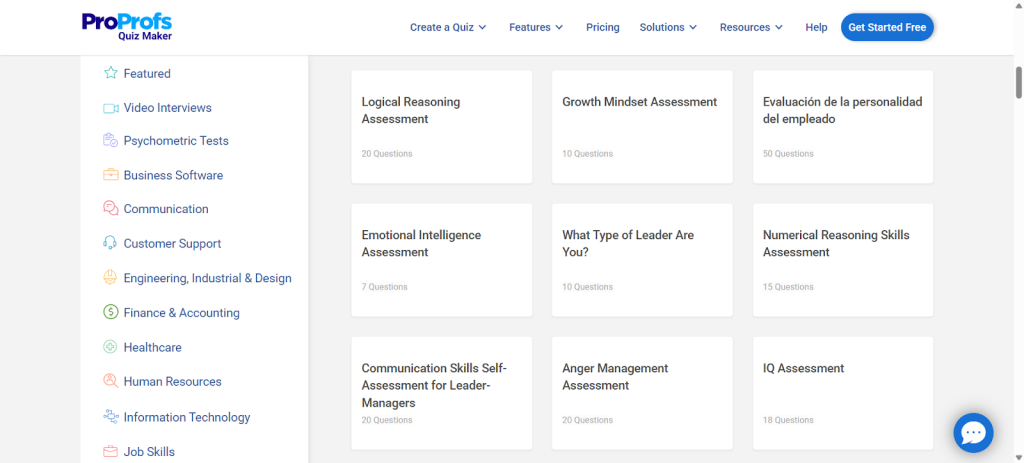Open the Help menu item

(816, 27)
